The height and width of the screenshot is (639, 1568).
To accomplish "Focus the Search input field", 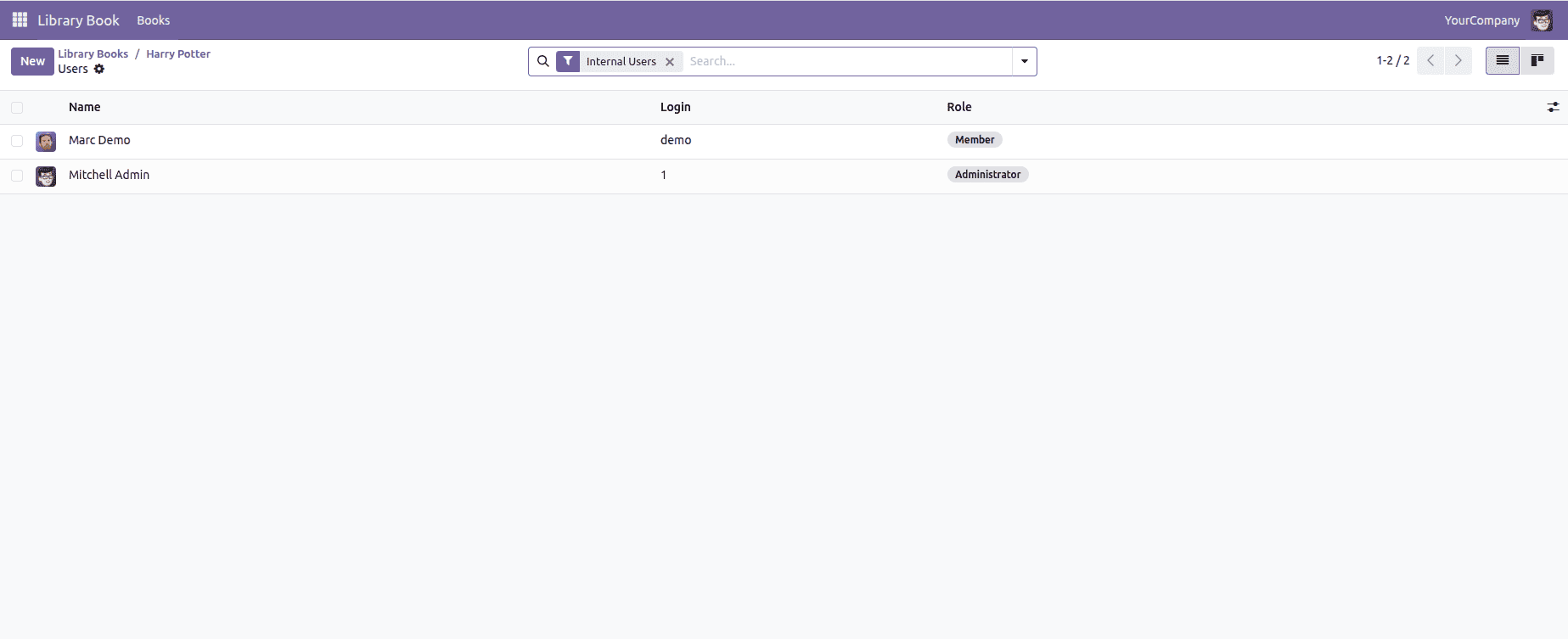I will (847, 61).
